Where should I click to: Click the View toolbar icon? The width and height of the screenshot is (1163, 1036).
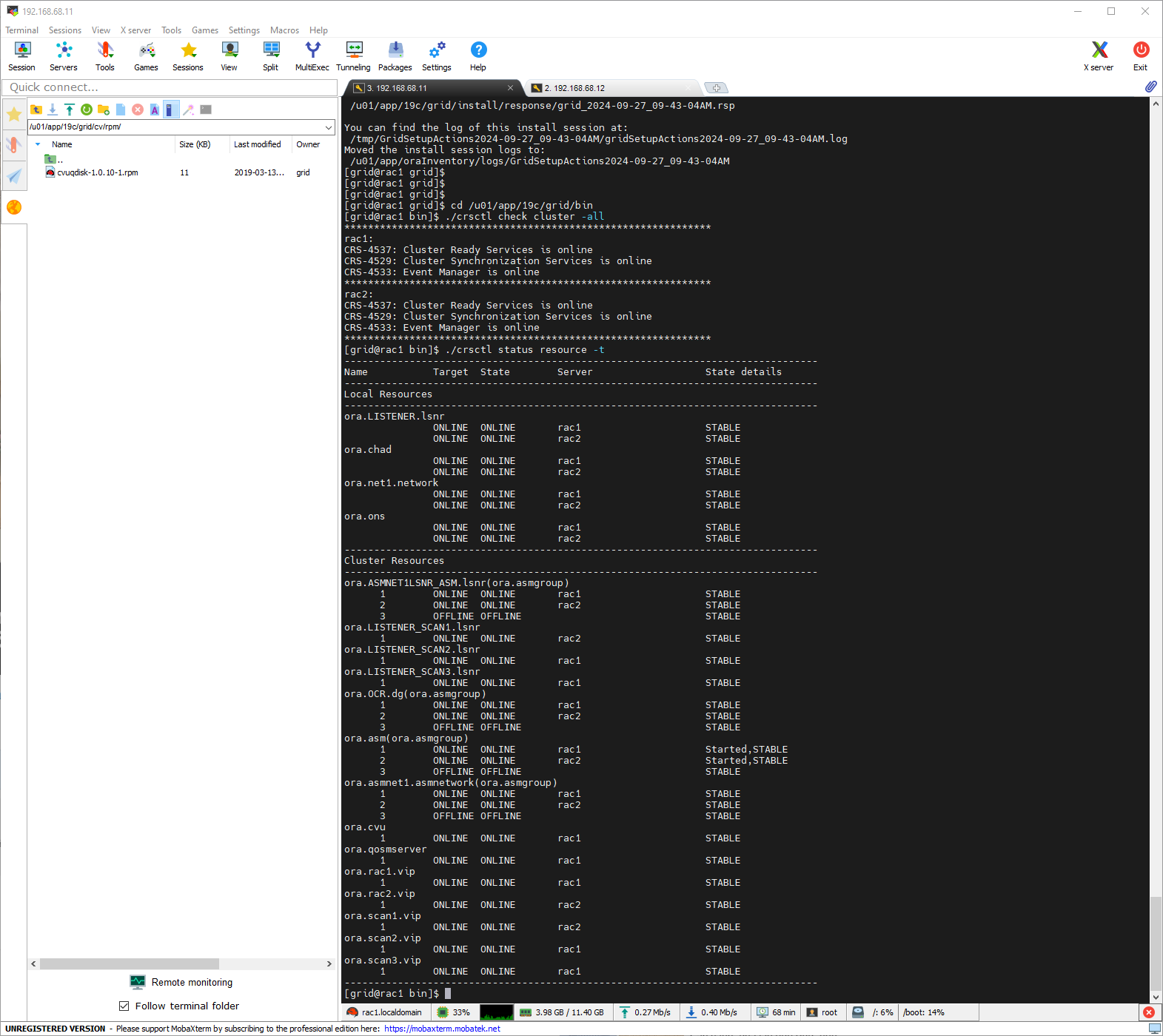click(x=229, y=56)
